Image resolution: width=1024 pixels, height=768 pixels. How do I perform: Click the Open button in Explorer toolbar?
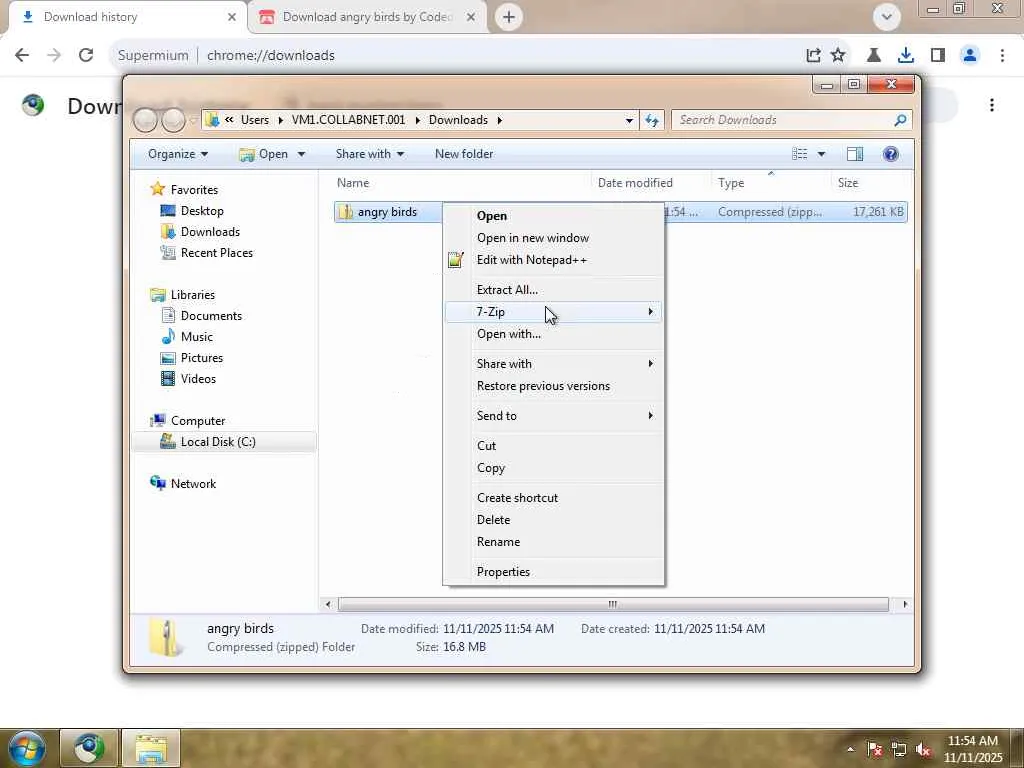point(264,154)
